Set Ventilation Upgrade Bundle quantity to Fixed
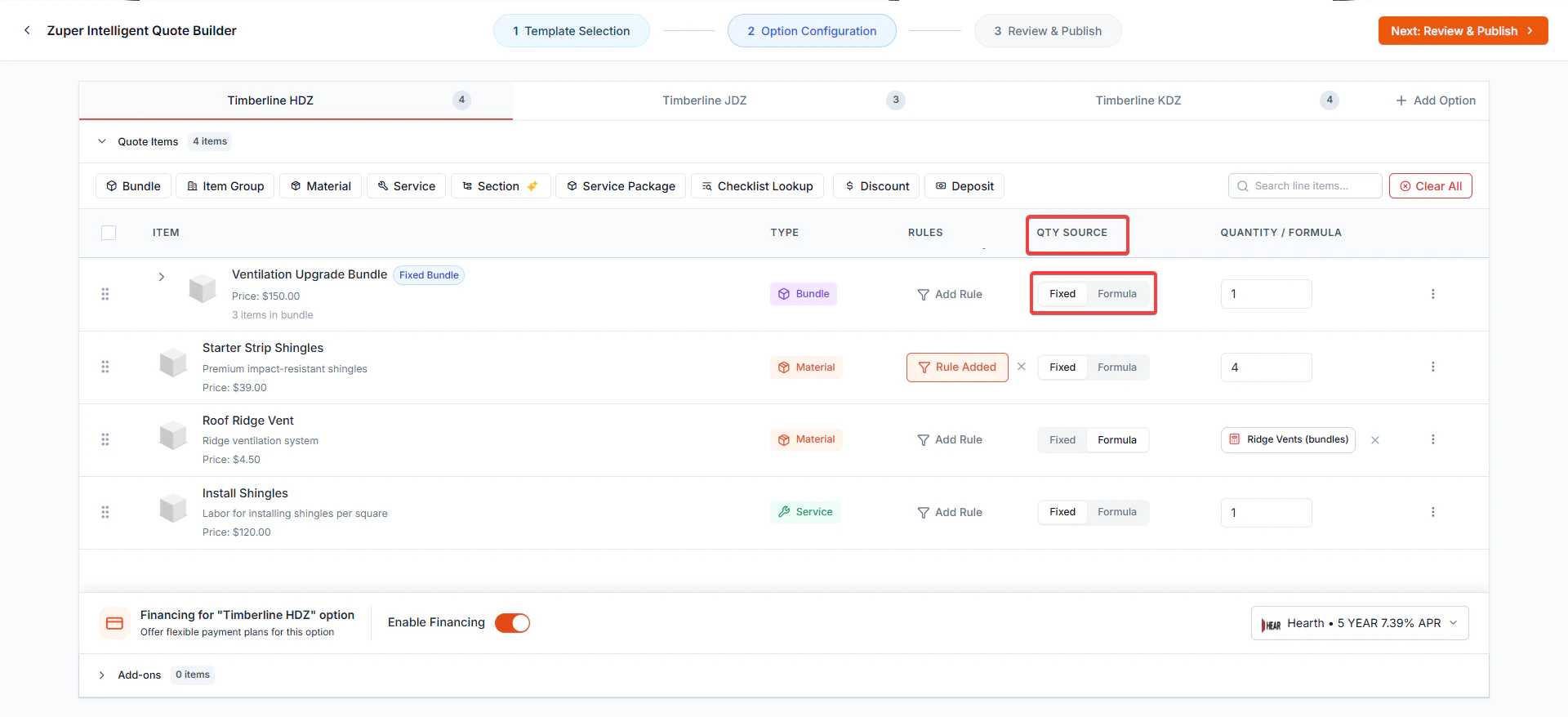 (x=1062, y=294)
